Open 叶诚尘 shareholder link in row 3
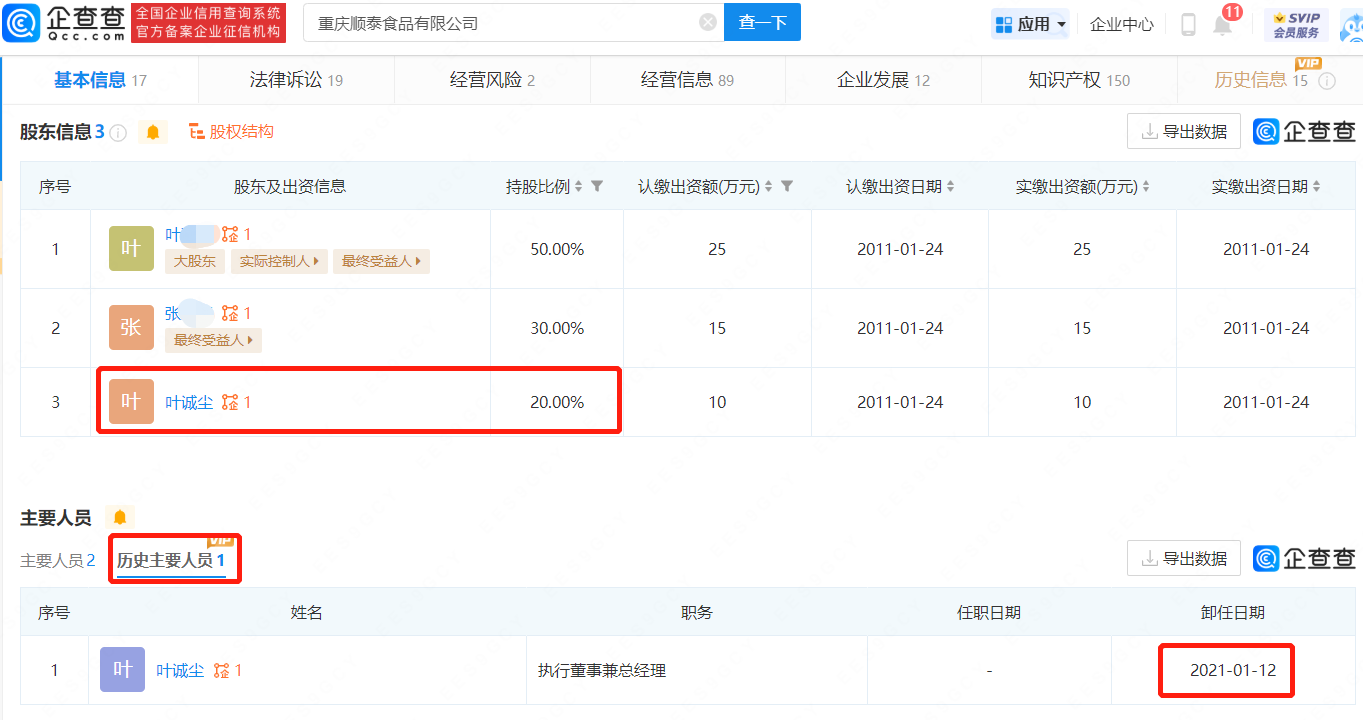 [x=189, y=402]
